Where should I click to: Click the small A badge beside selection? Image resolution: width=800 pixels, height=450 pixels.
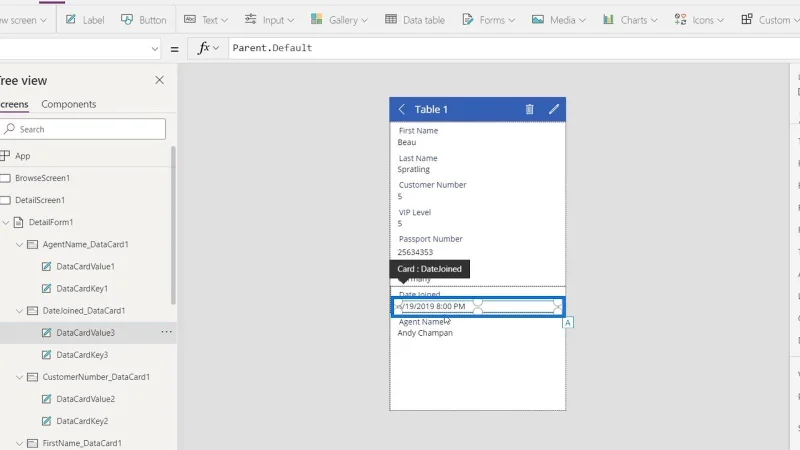click(x=567, y=322)
